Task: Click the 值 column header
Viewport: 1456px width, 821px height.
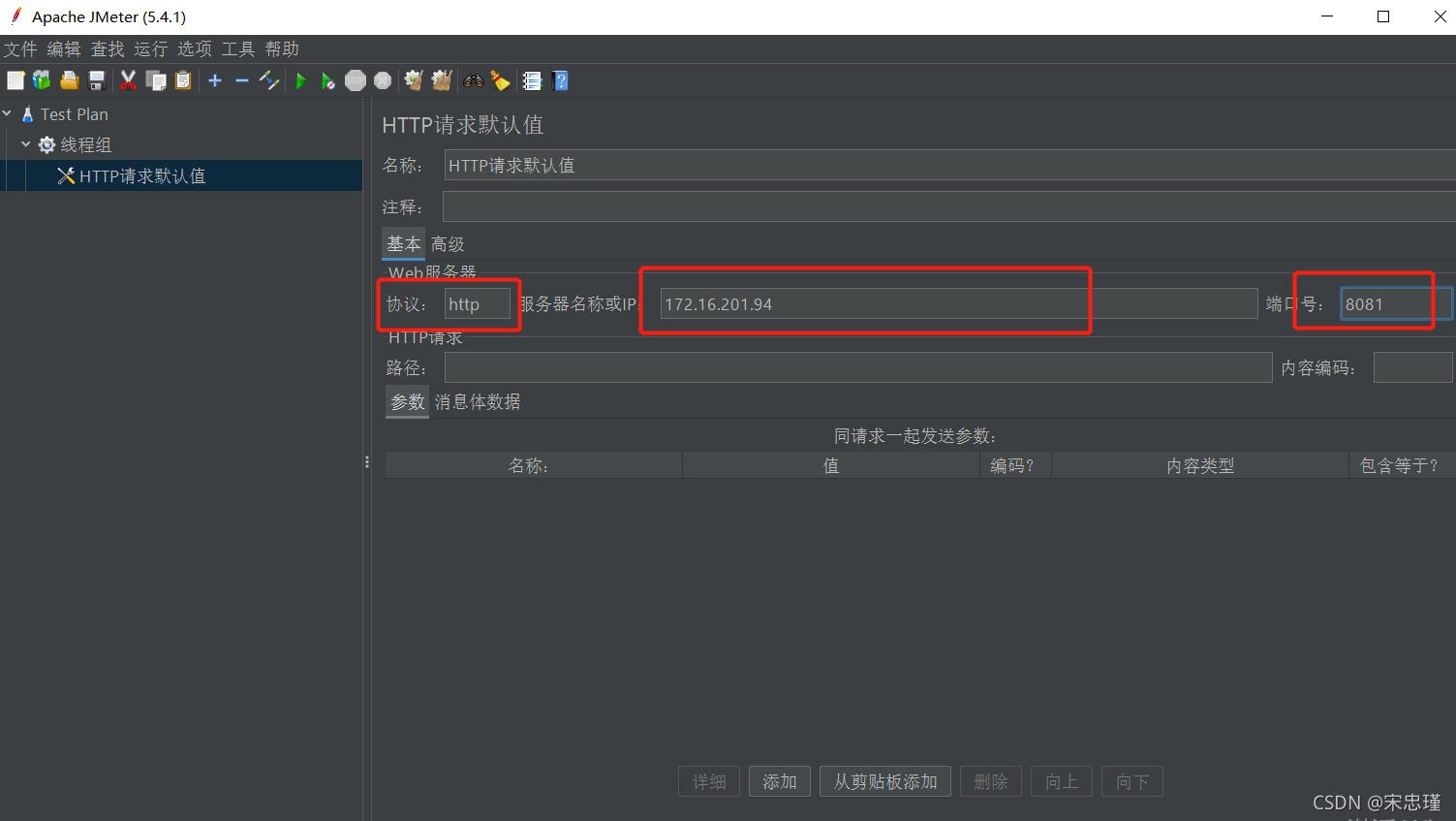Action: [x=831, y=465]
